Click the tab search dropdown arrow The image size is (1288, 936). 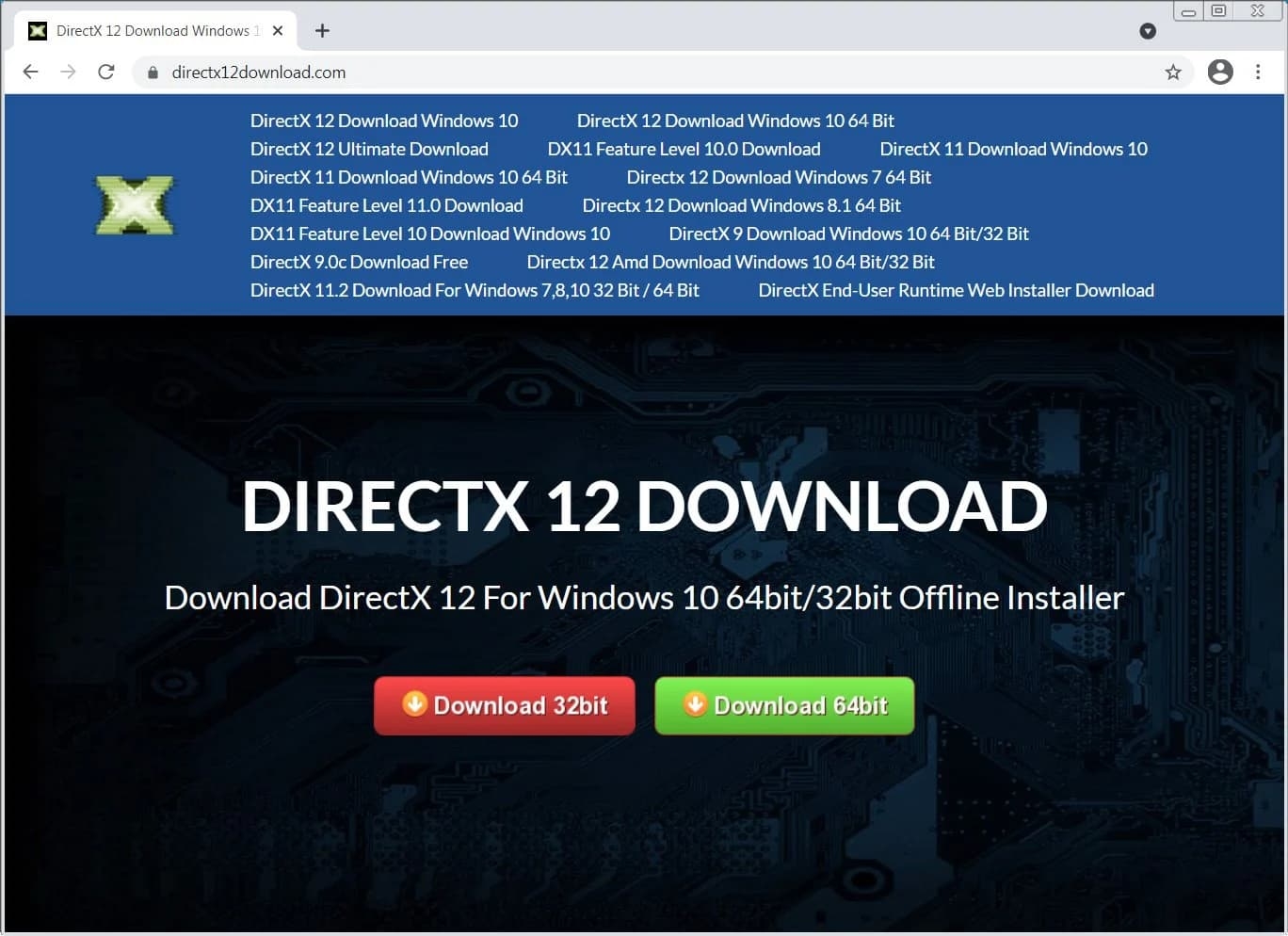click(1148, 31)
